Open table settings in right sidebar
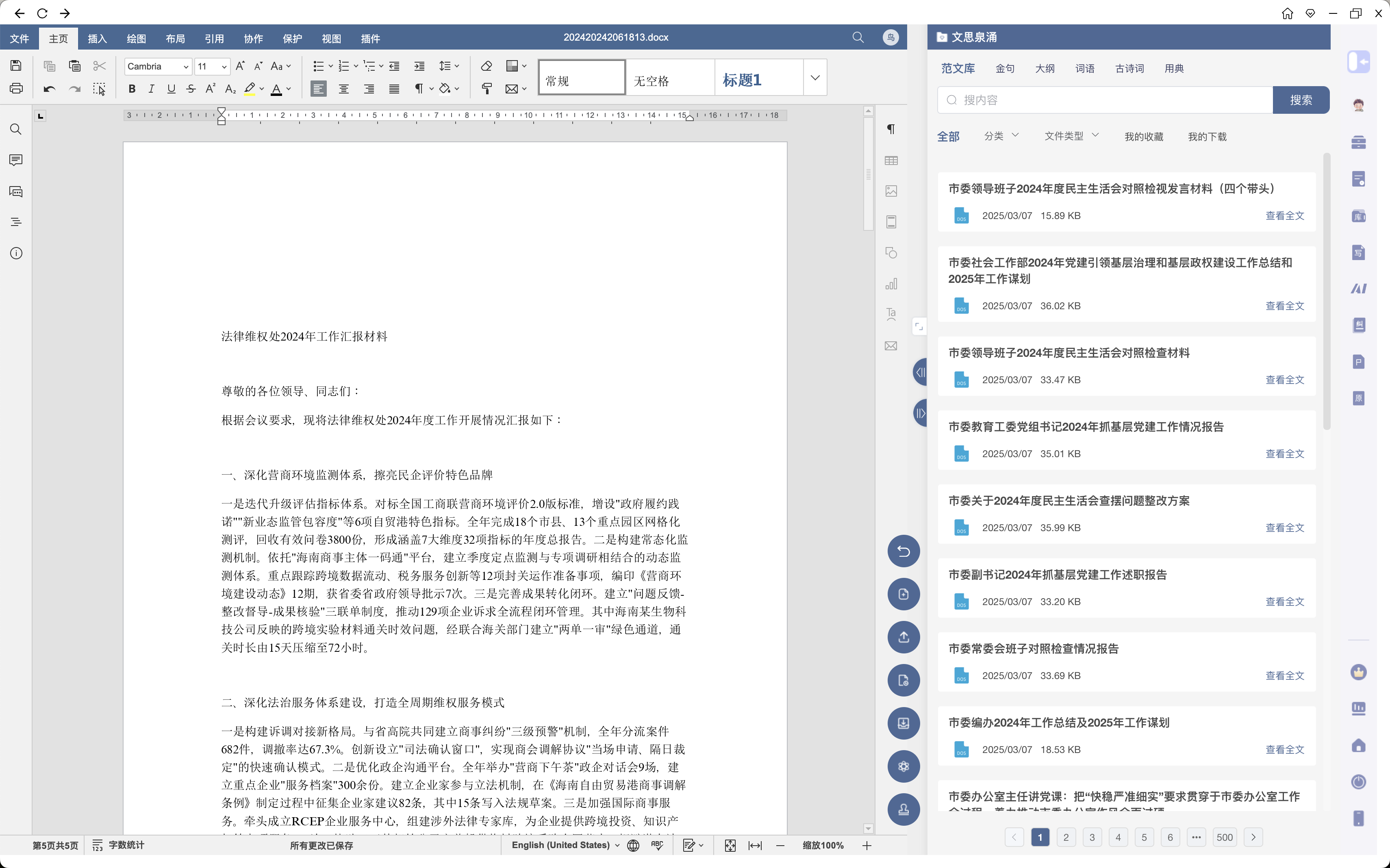This screenshot has width=1390, height=868. 891,161
